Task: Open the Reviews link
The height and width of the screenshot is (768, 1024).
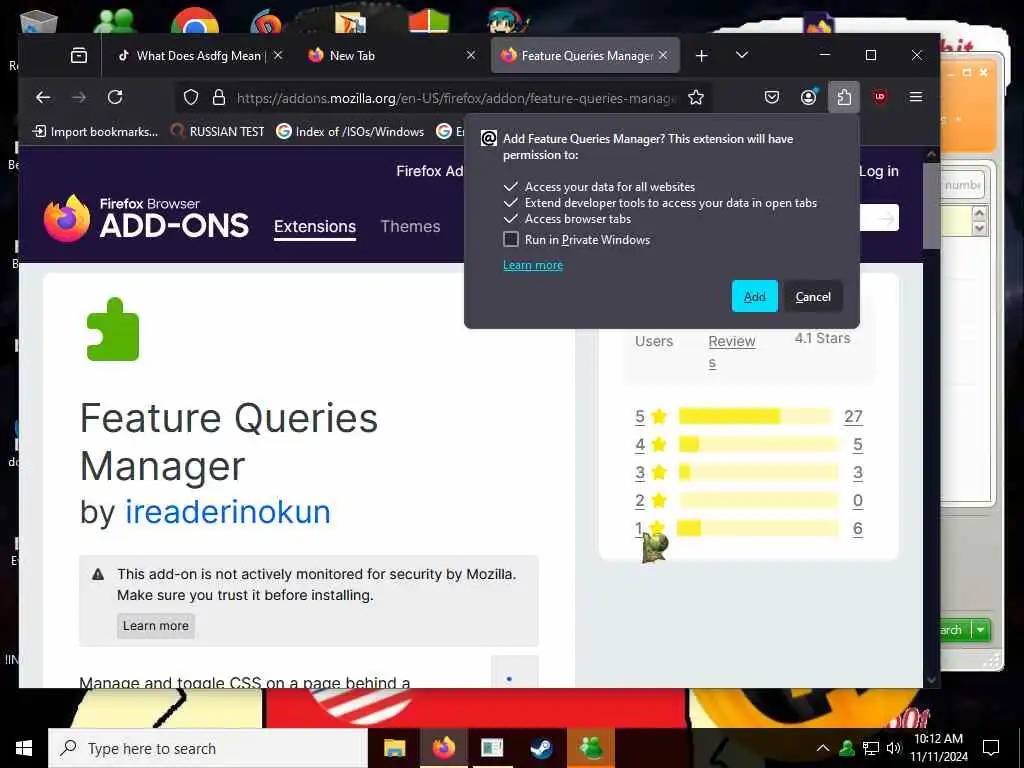Action: click(731, 351)
